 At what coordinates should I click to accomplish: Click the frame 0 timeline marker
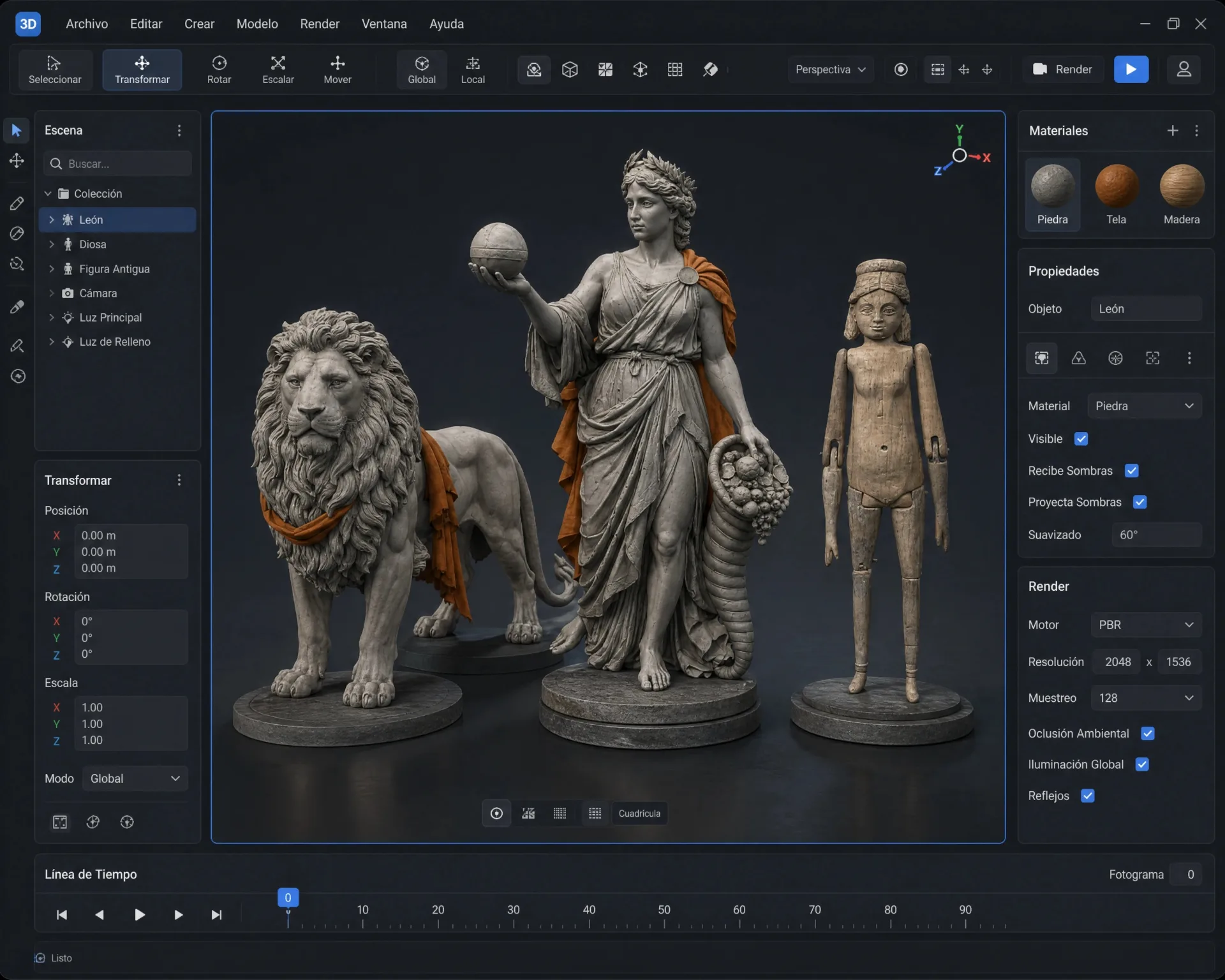click(288, 898)
